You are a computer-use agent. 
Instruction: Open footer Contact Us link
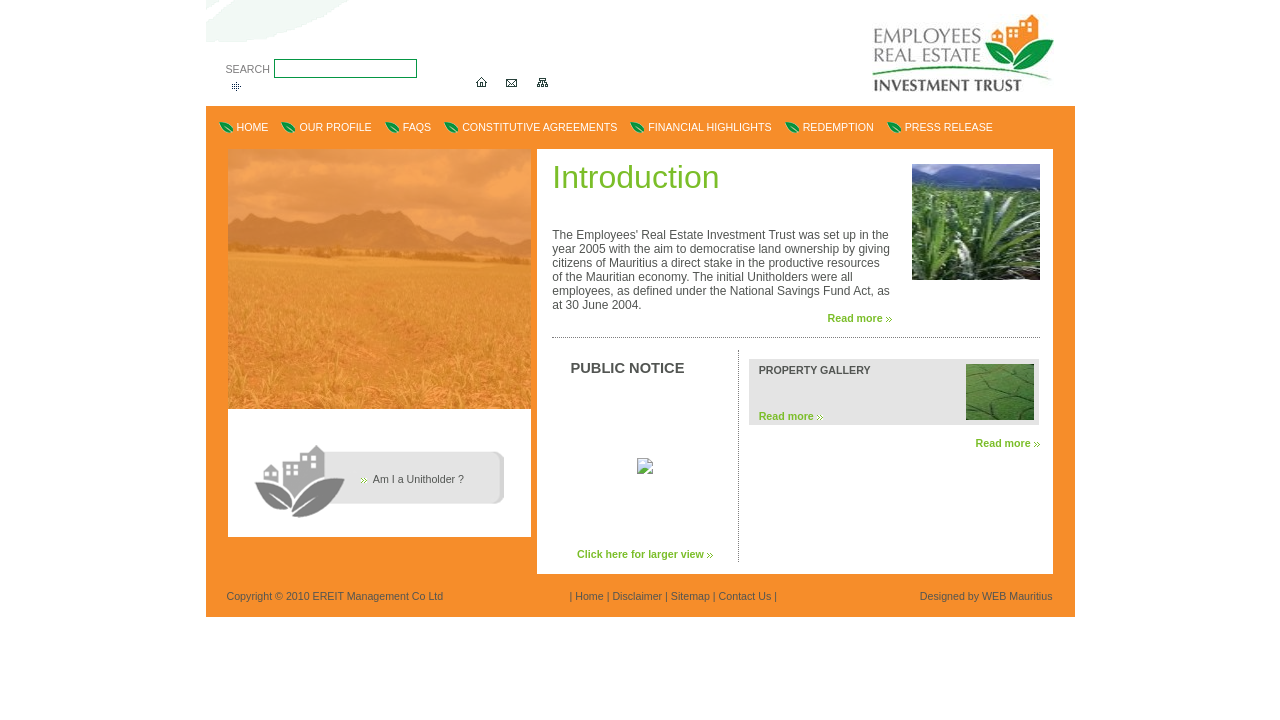tap(745, 596)
